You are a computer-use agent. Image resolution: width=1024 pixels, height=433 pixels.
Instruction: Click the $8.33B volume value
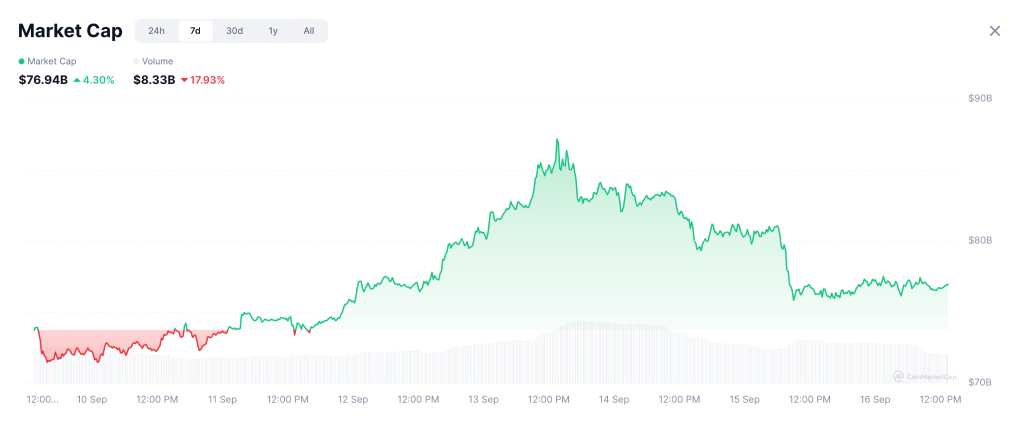click(154, 80)
